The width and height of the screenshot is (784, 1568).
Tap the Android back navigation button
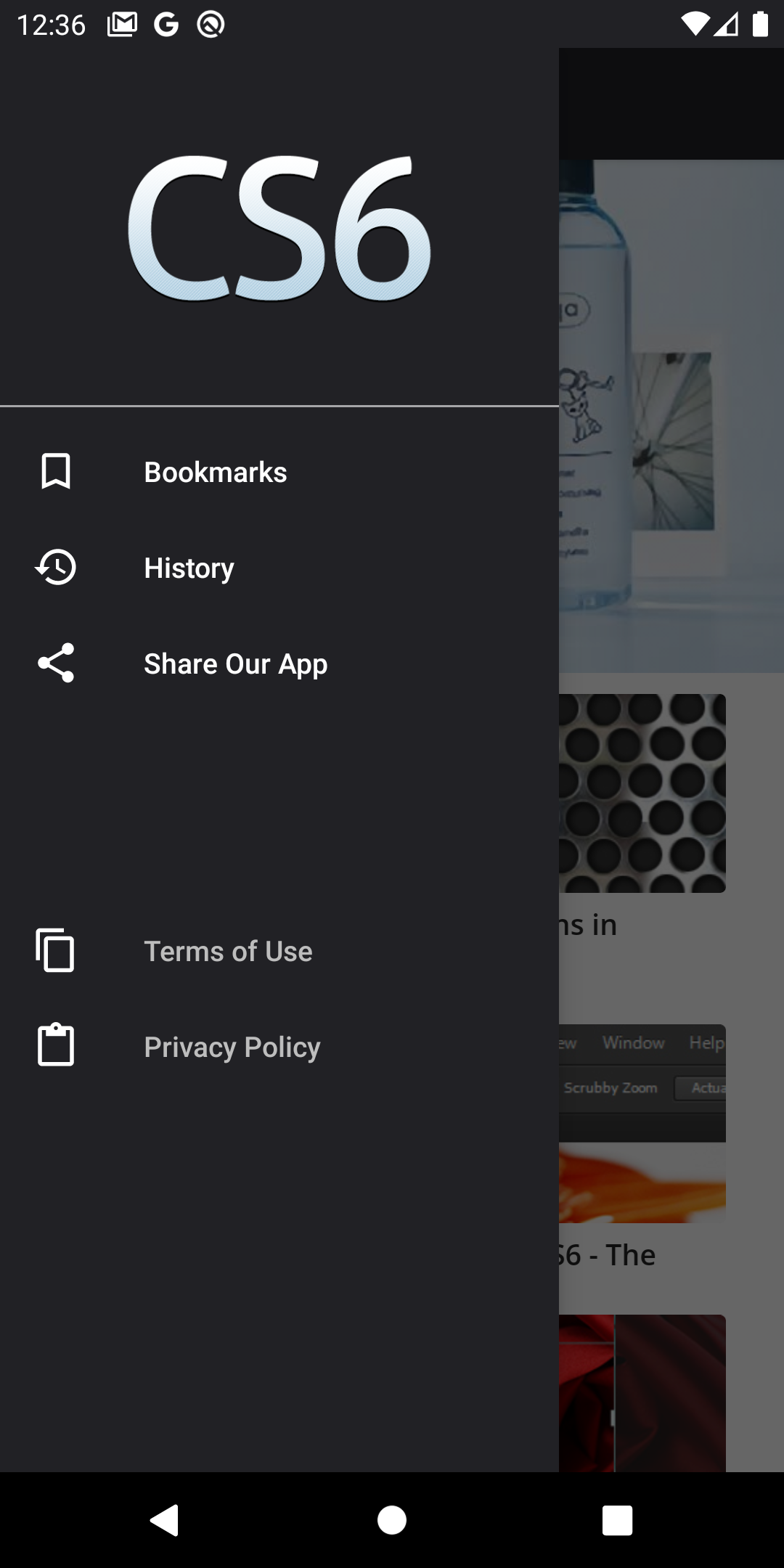click(x=166, y=1520)
